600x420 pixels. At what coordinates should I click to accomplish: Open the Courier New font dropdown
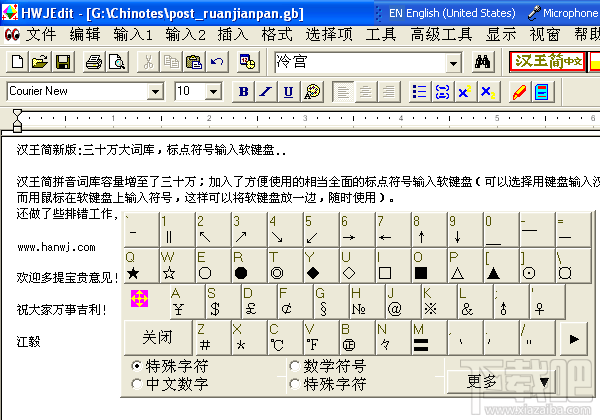point(155,91)
